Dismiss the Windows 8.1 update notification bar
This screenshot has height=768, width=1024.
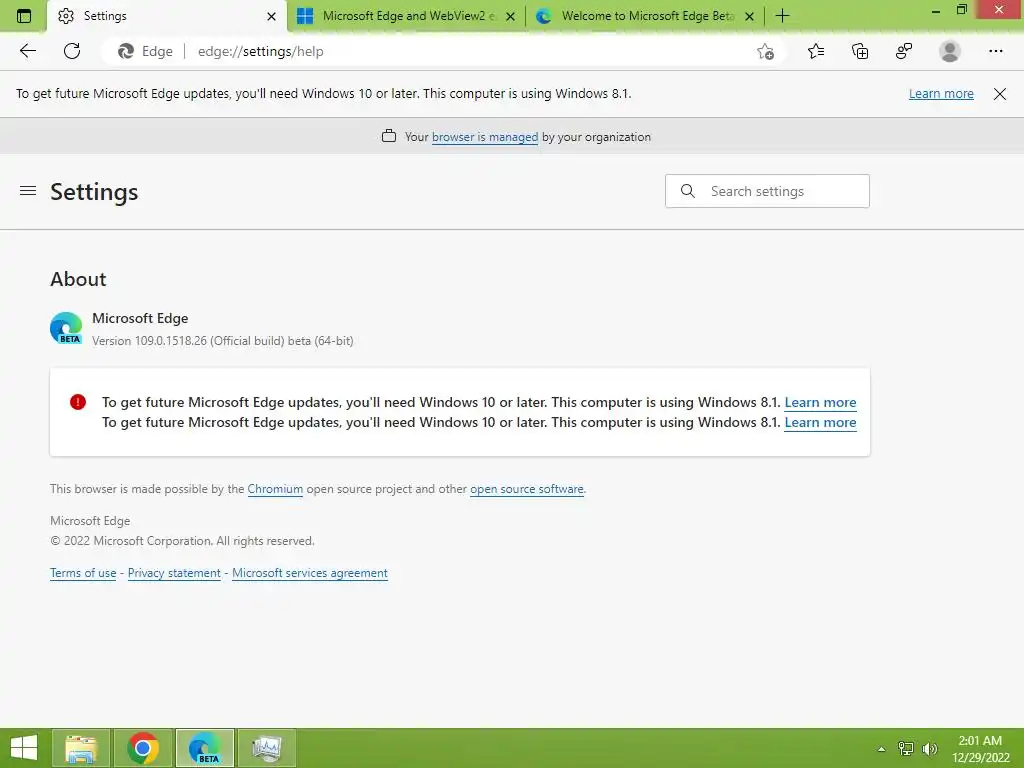(x=999, y=94)
